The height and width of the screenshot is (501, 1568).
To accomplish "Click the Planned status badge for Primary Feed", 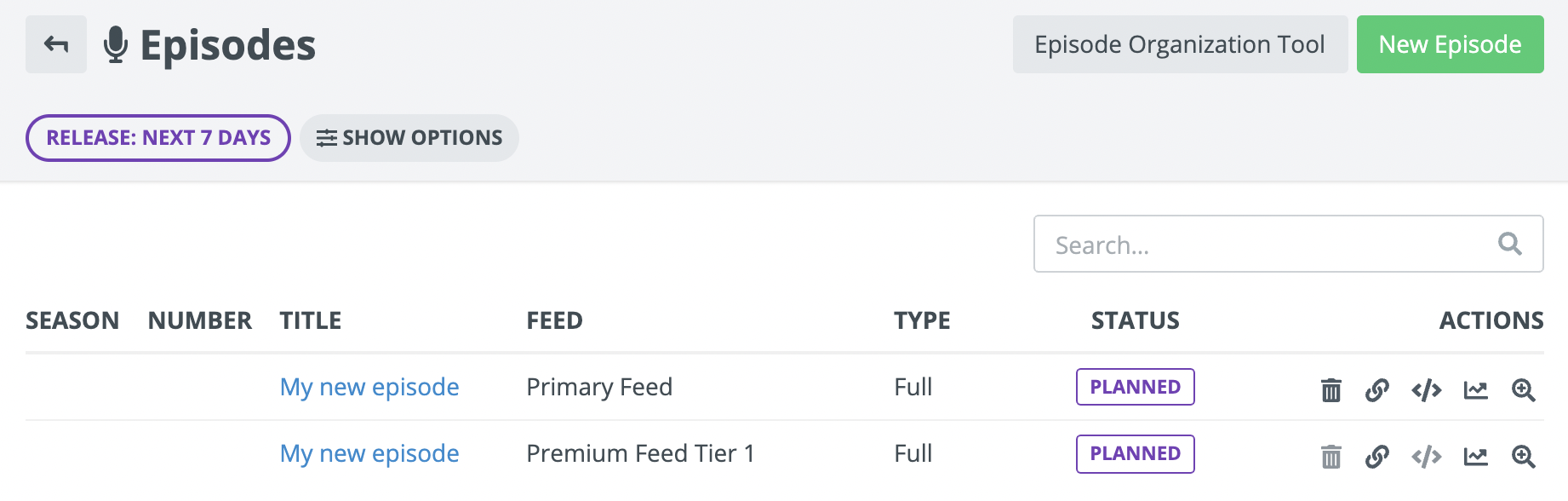I will point(1135,387).
